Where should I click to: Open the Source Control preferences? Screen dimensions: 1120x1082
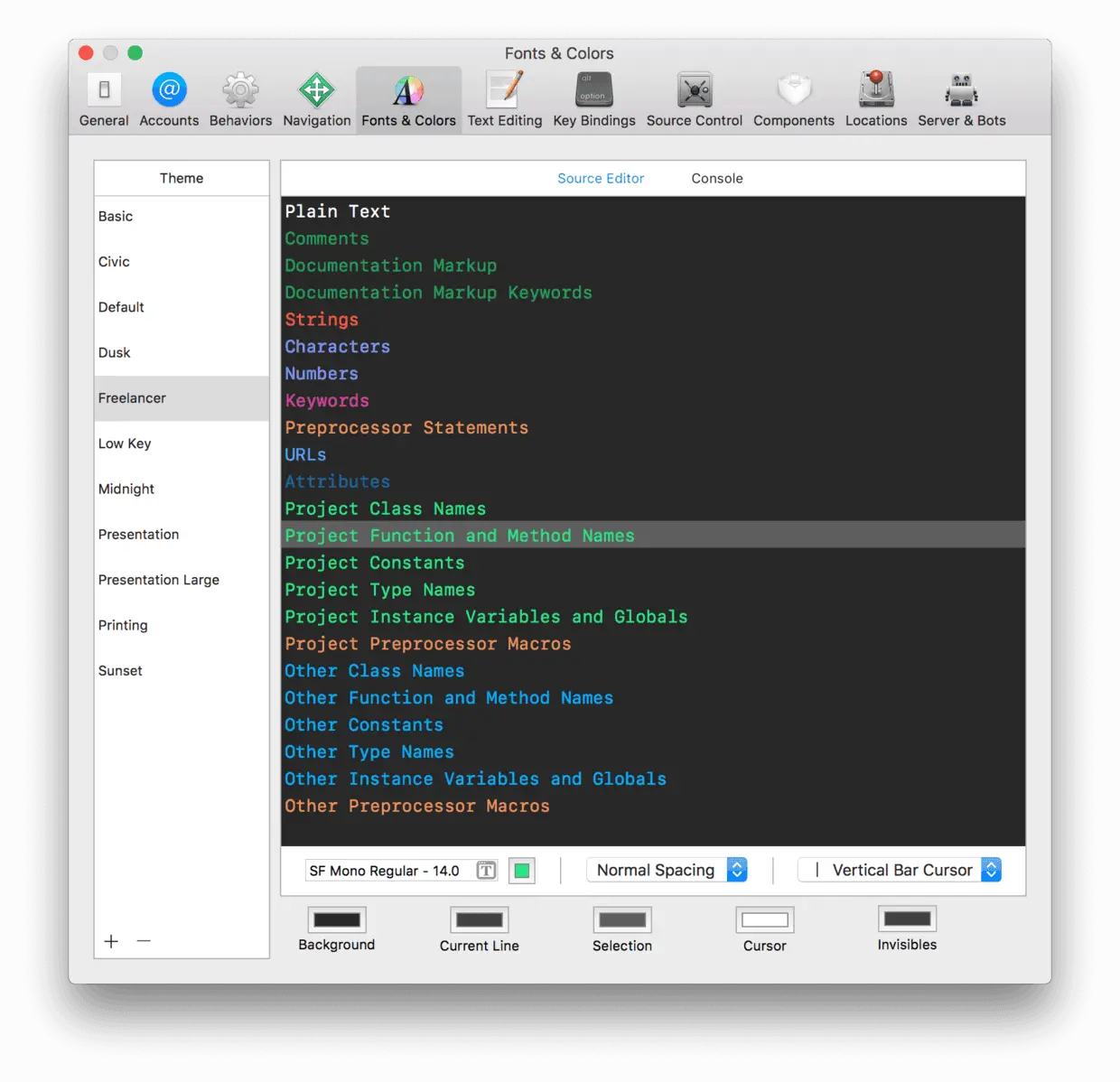[694, 98]
